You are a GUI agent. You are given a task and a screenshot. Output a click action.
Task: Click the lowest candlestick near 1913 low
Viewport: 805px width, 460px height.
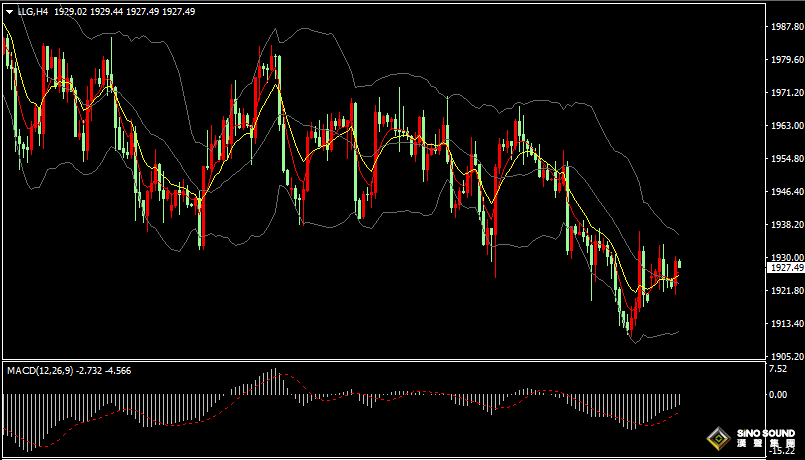(630, 320)
